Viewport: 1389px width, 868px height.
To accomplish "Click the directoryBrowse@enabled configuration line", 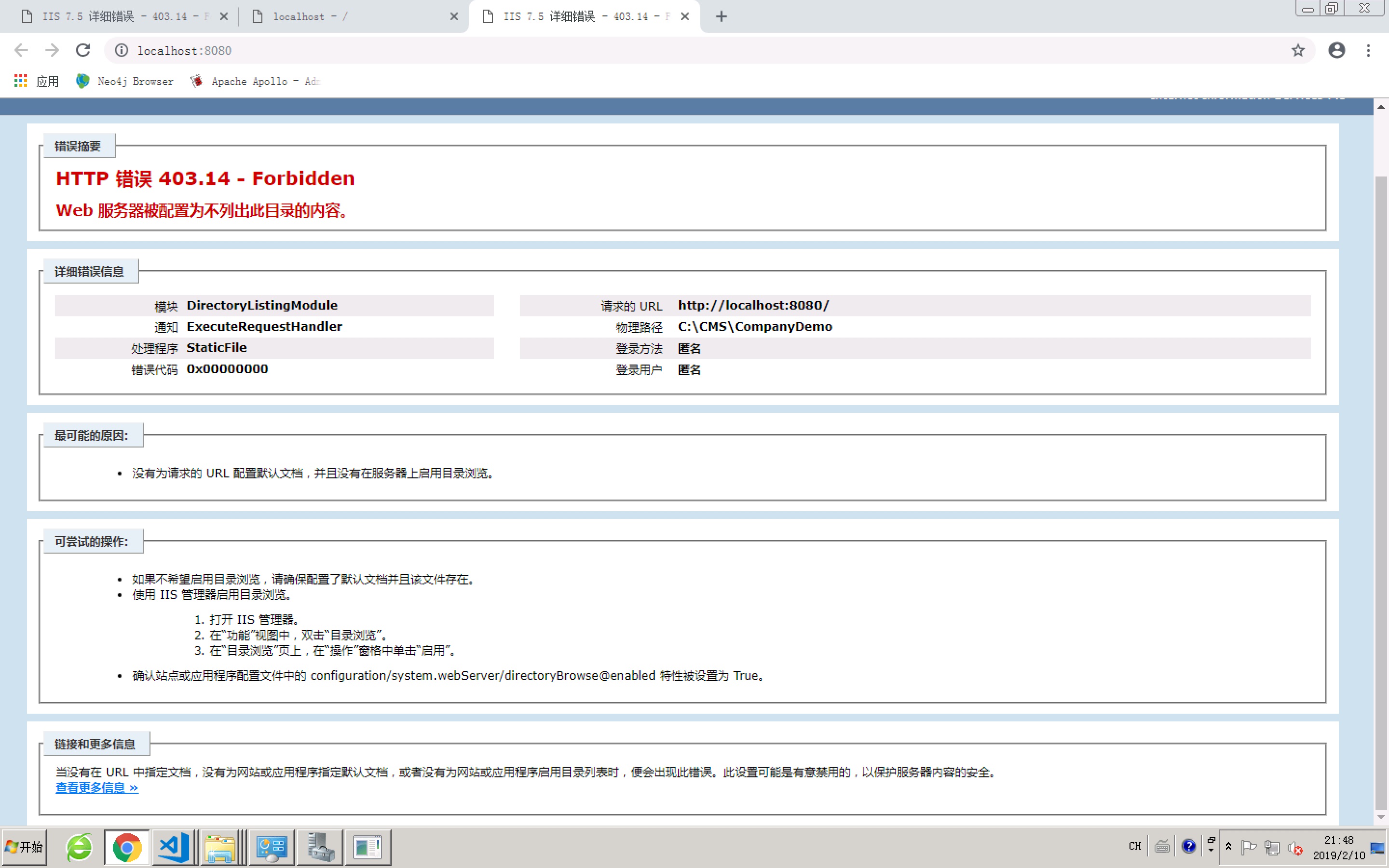I will (449, 676).
